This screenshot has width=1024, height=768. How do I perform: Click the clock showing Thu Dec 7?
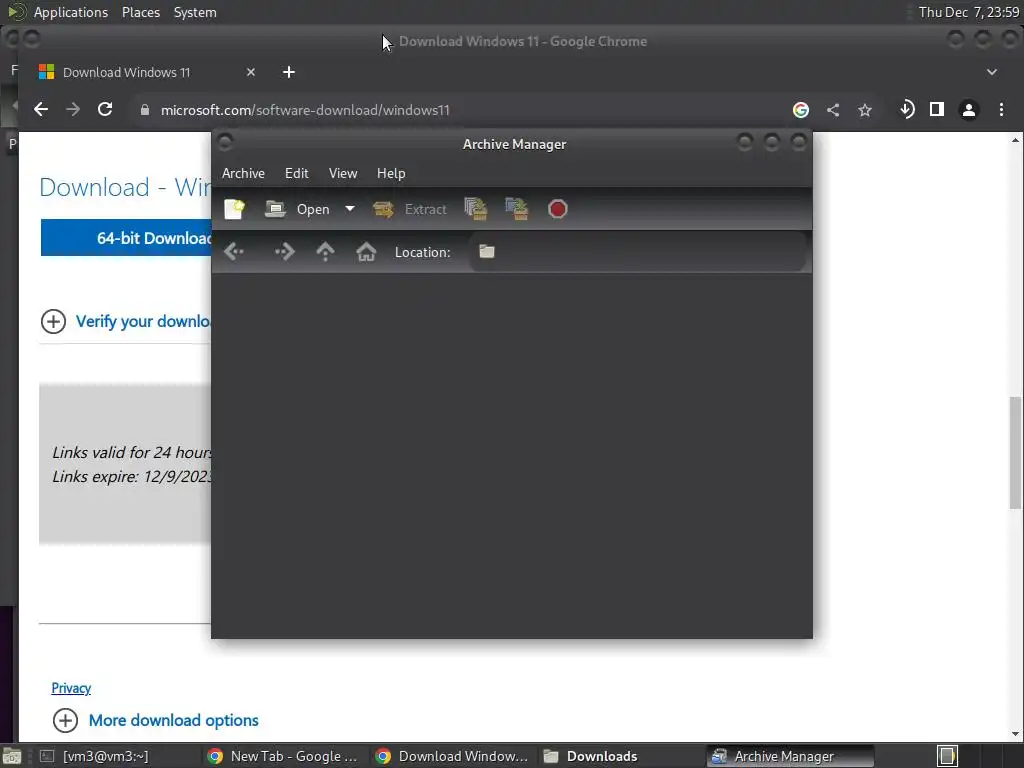tap(968, 12)
